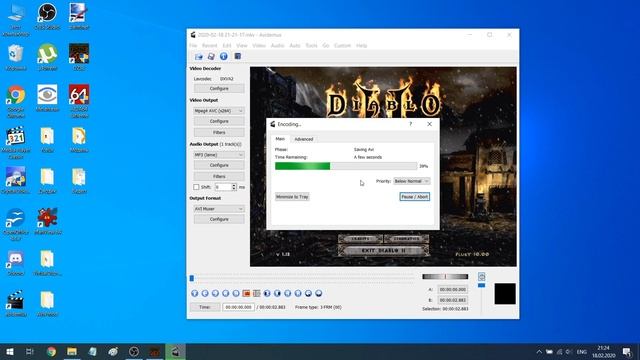Open the Audio menu
640x360 pixels.
277,46
